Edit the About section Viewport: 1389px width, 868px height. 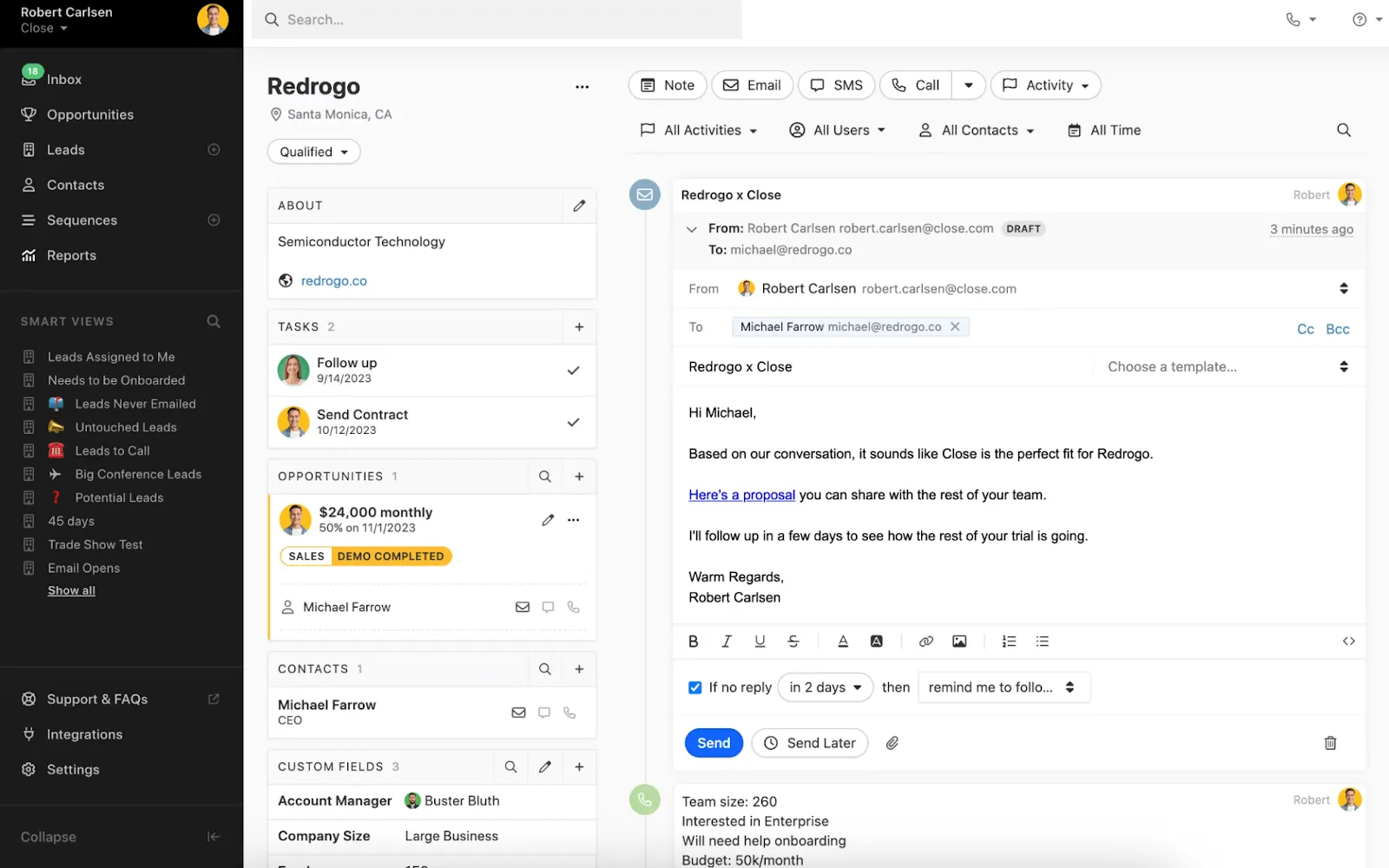579,206
